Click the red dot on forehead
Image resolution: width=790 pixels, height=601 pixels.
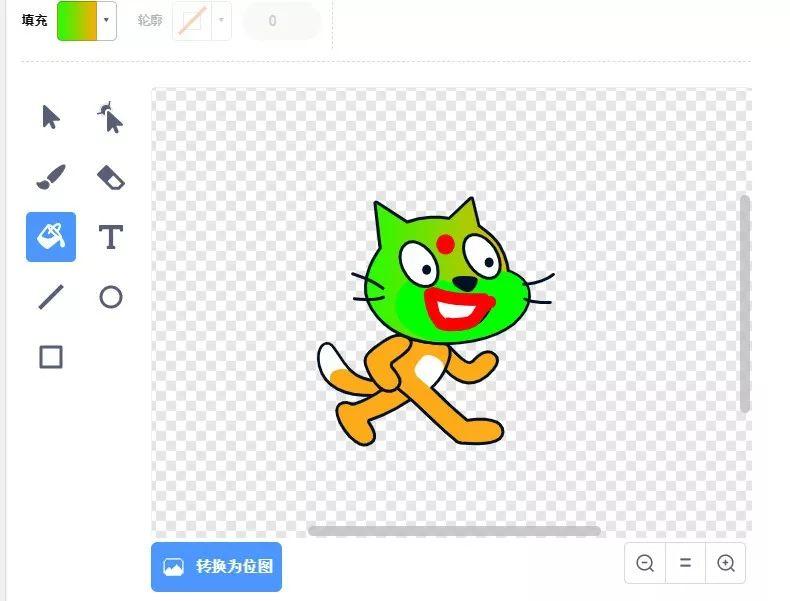[445, 244]
